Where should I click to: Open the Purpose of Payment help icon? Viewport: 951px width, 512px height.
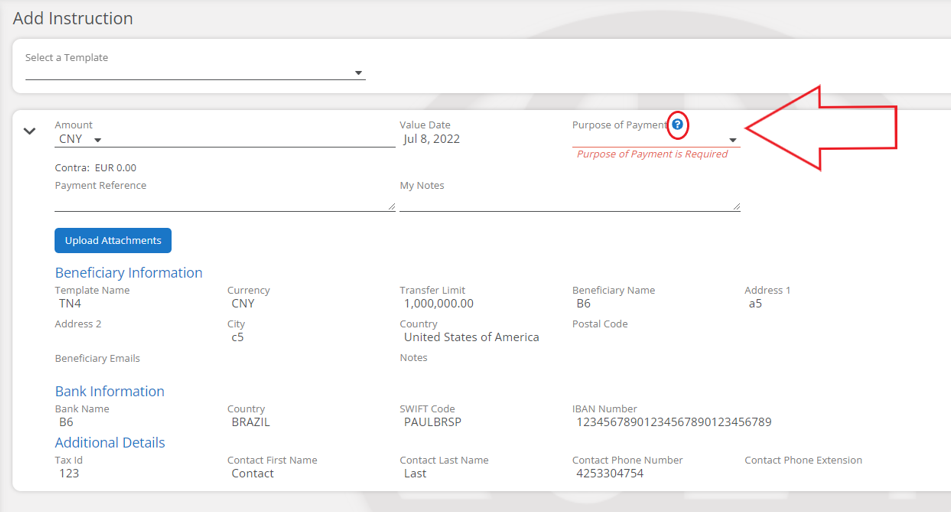point(677,124)
